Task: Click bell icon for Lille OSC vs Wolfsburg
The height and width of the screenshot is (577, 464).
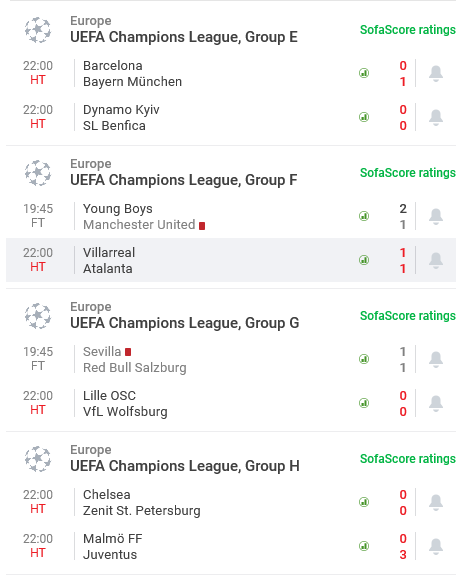Action: (x=436, y=403)
